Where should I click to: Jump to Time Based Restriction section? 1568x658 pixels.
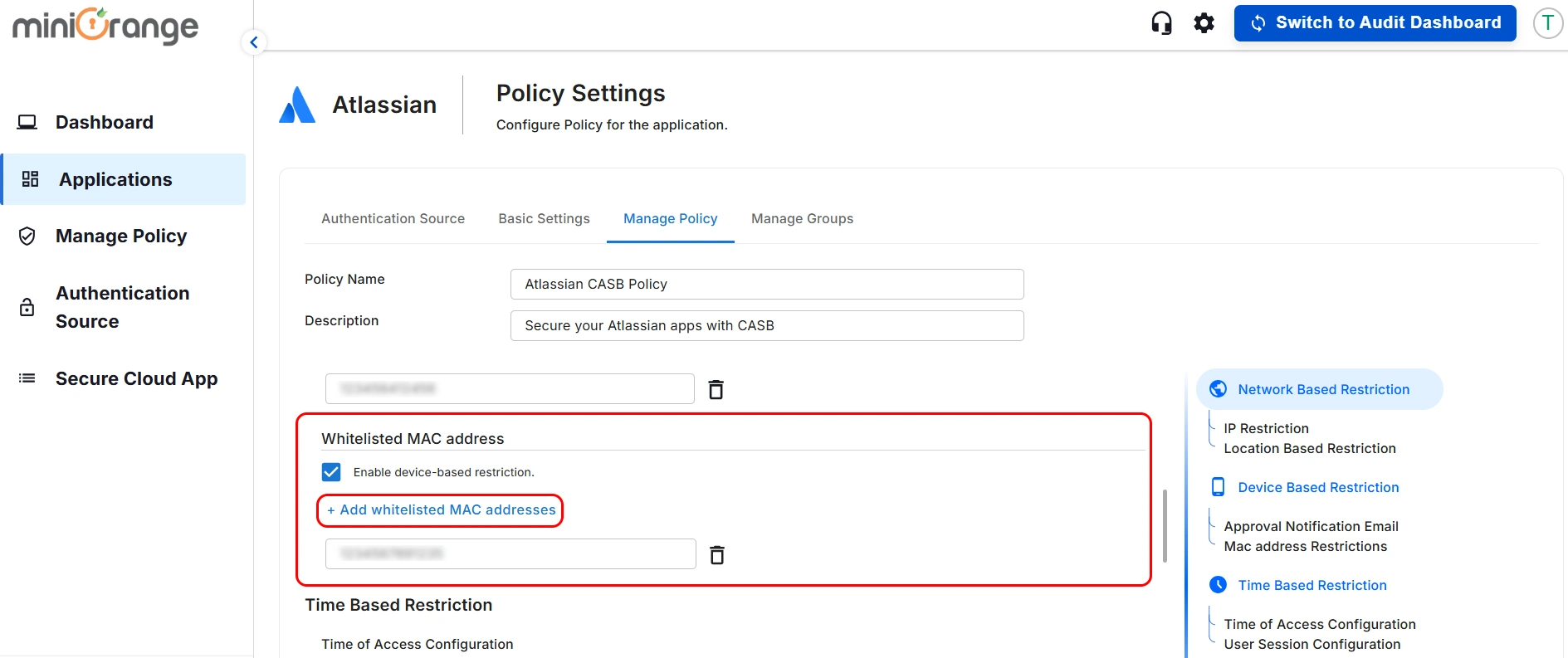1312,585
